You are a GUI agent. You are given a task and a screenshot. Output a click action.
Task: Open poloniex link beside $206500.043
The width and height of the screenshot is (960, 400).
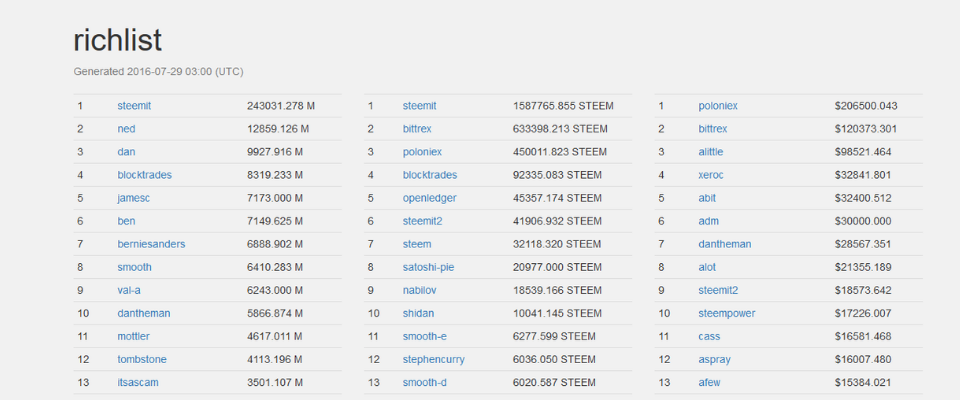(718, 106)
